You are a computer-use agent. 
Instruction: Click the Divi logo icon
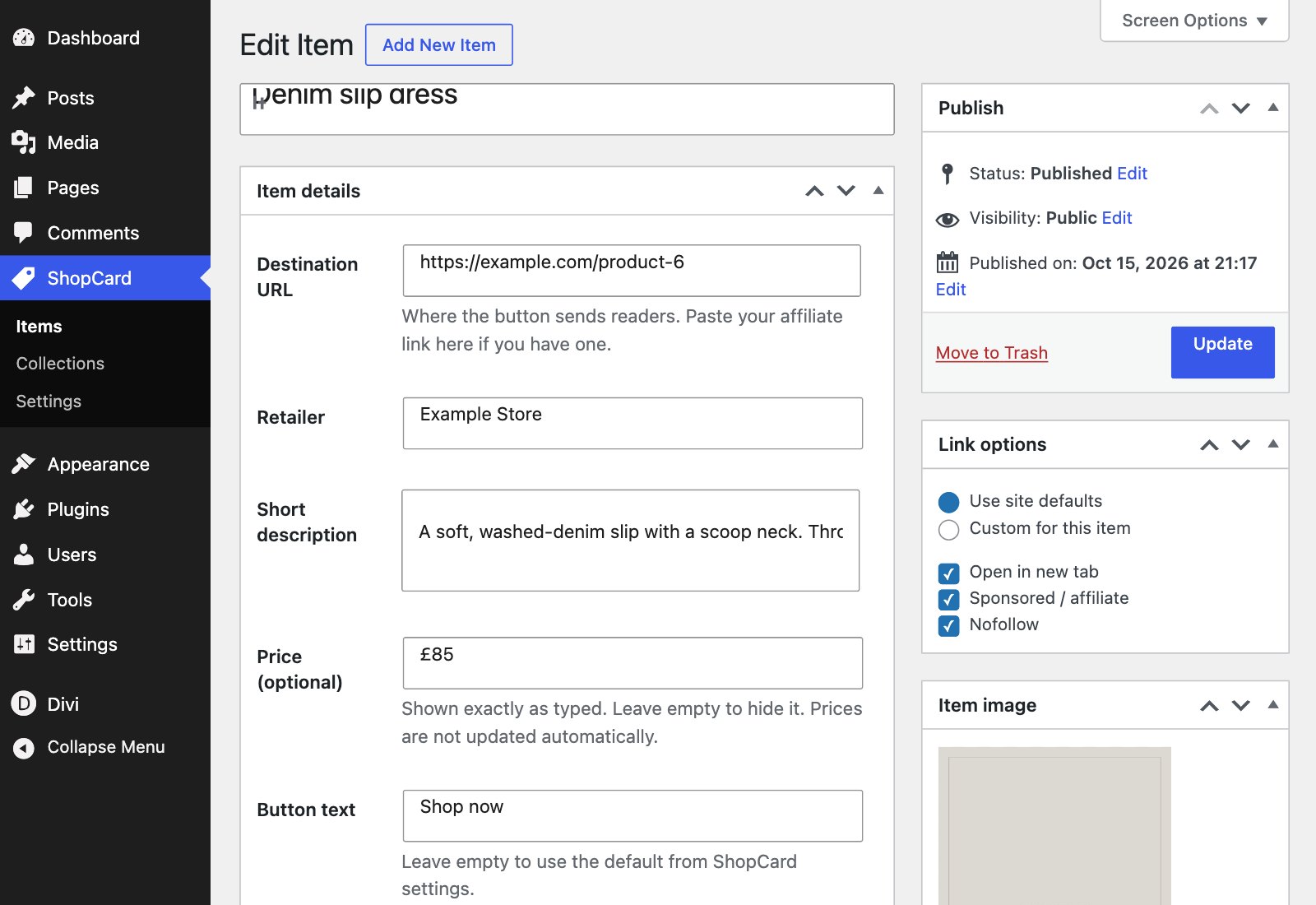tap(24, 703)
